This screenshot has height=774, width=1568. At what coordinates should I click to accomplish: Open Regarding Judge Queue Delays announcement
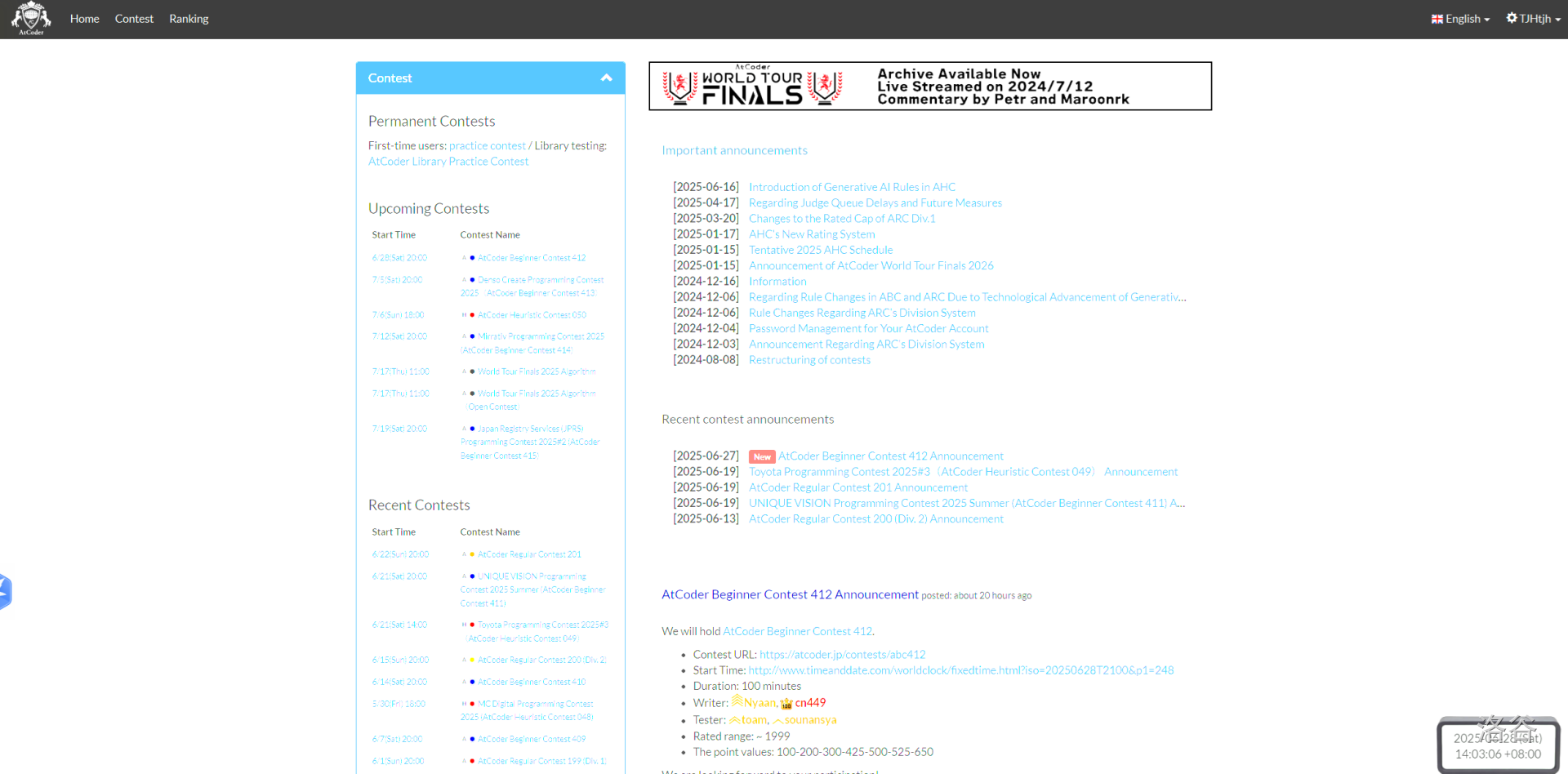[x=875, y=202]
